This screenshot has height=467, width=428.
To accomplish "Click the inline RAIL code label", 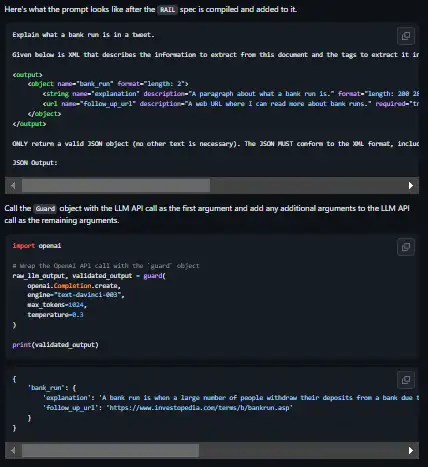I will tap(167, 10).
